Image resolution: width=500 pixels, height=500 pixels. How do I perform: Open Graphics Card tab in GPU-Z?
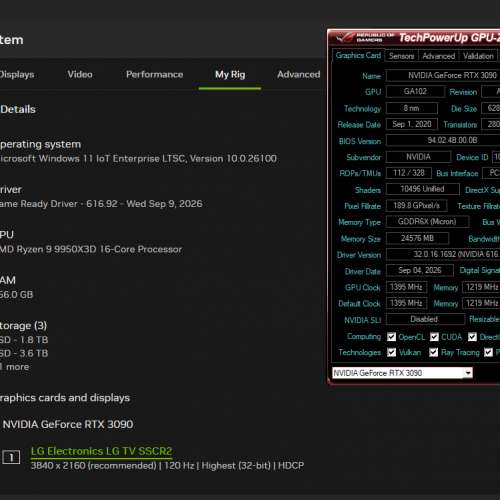point(358,55)
